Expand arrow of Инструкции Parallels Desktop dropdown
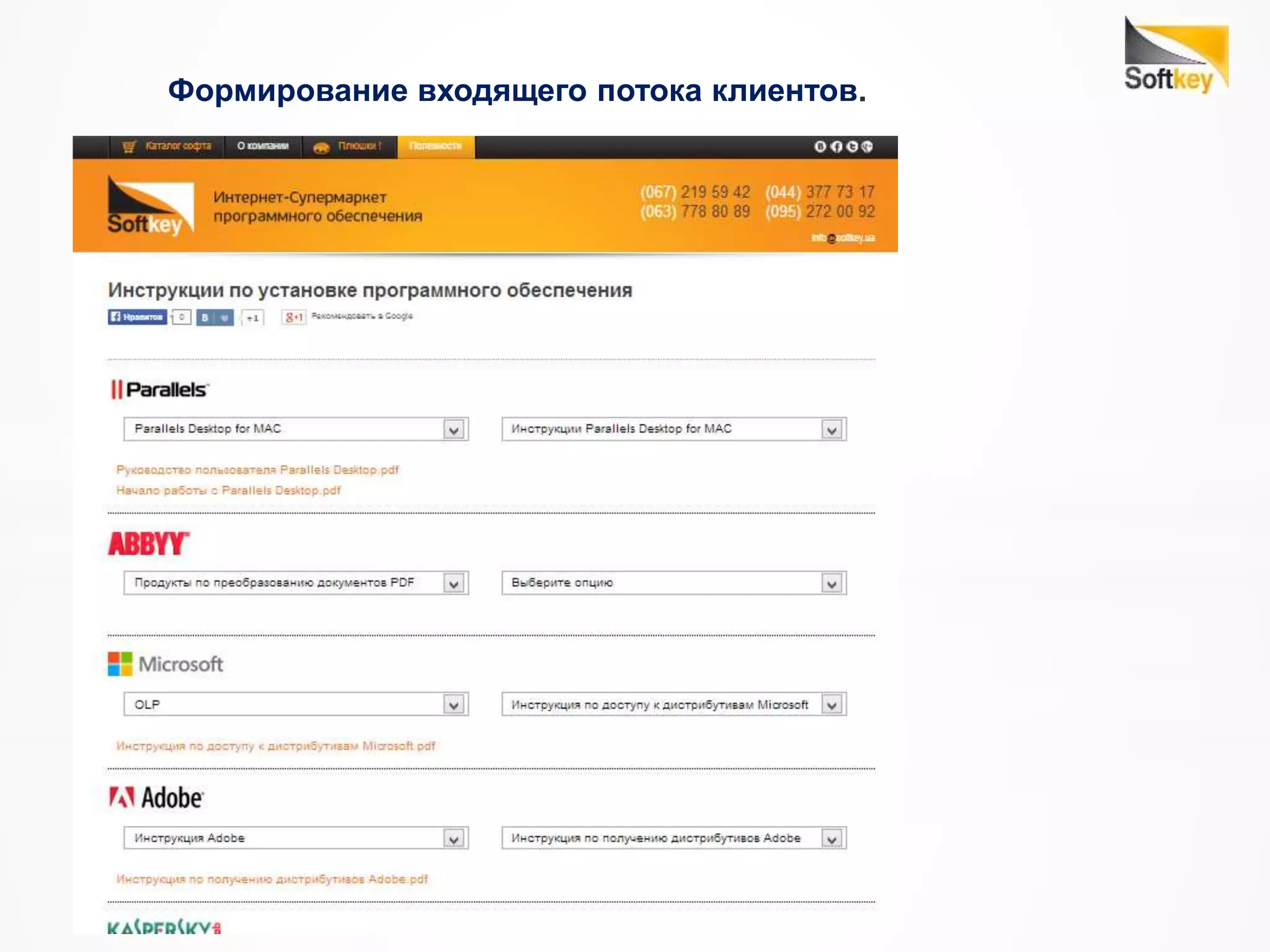 (832, 430)
